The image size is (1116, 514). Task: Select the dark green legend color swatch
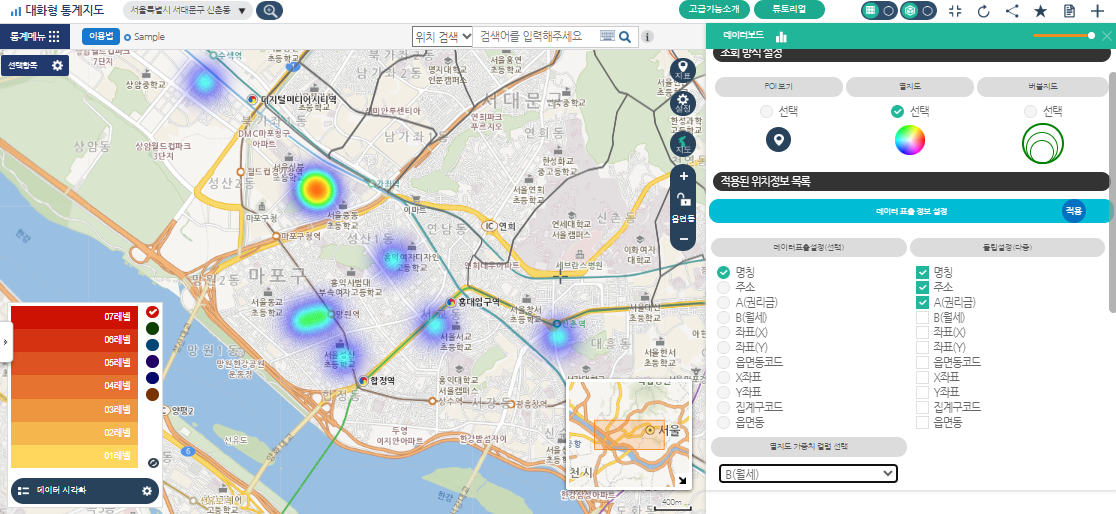point(152,328)
